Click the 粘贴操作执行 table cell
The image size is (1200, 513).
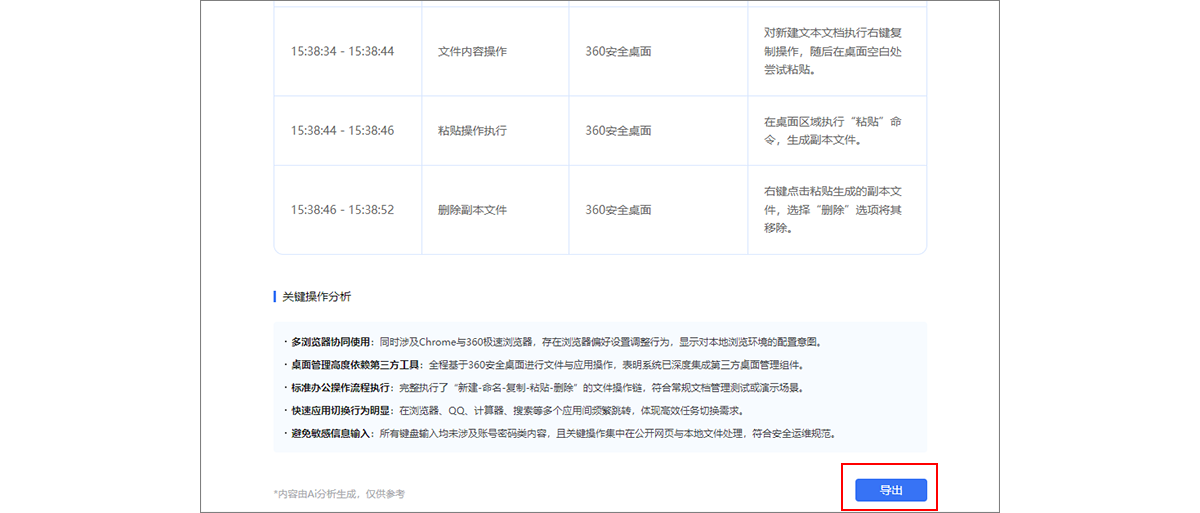472,131
